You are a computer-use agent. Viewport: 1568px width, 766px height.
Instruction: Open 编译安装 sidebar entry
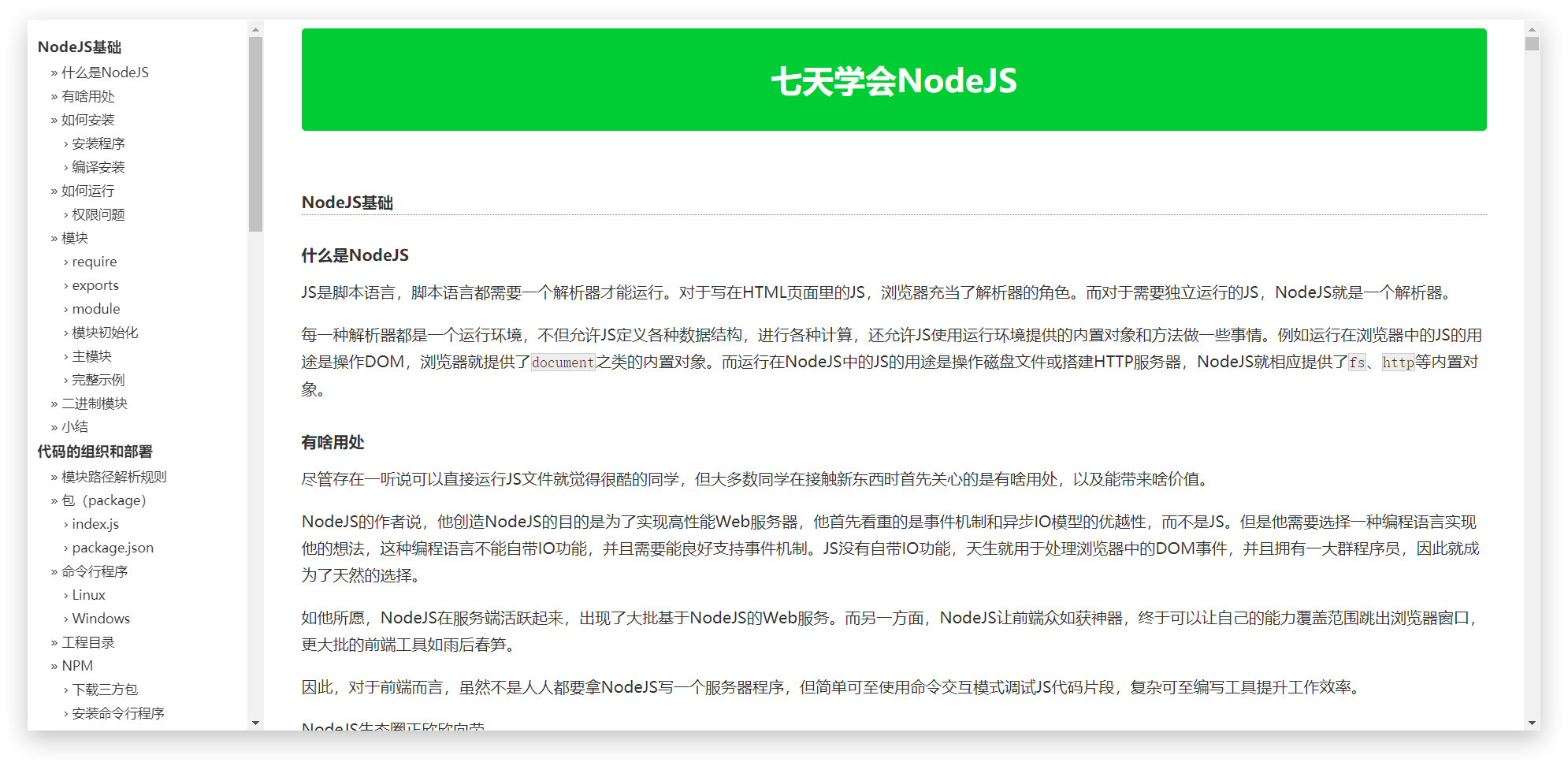point(98,167)
